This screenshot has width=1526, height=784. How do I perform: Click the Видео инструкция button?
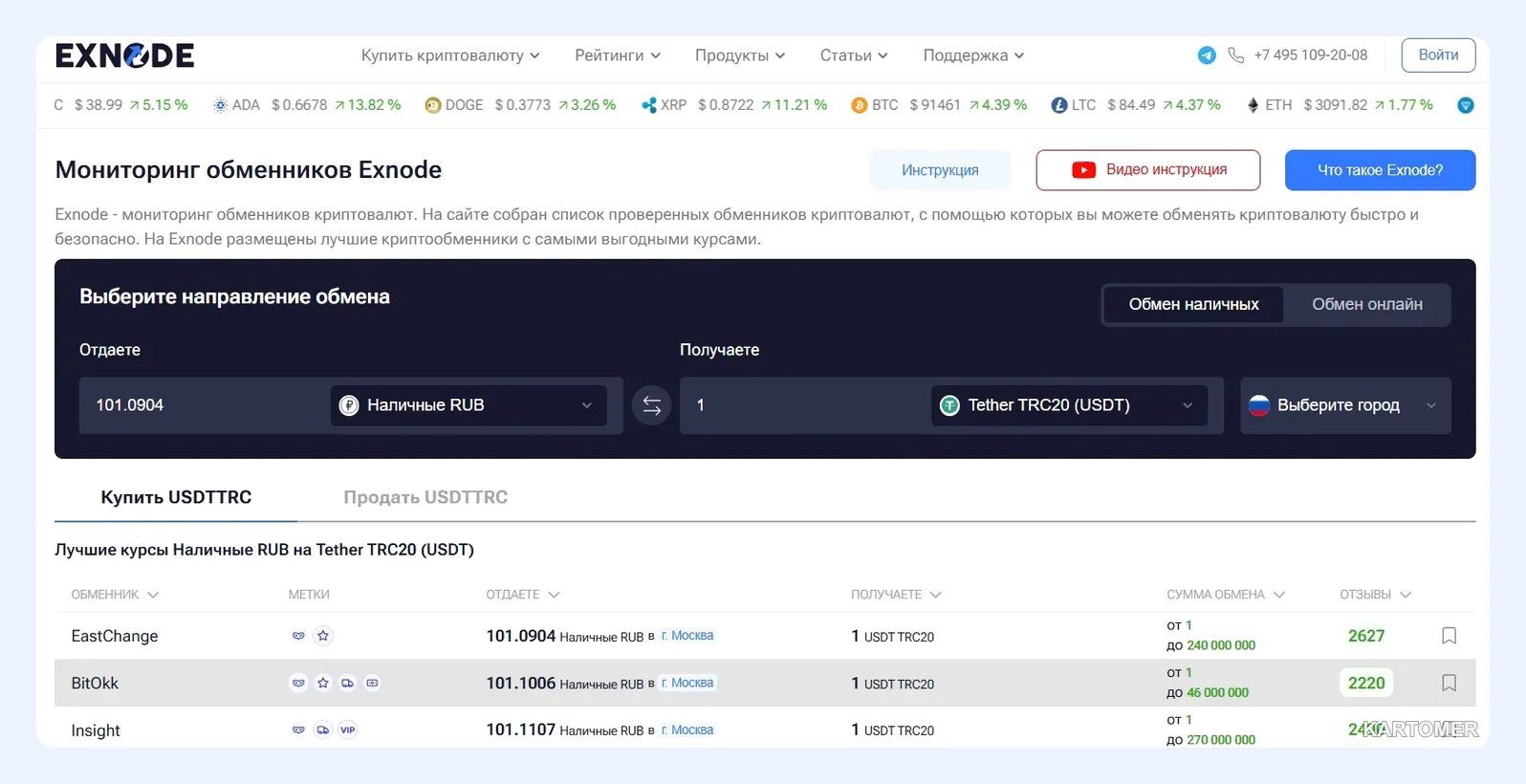[1147, 170]
